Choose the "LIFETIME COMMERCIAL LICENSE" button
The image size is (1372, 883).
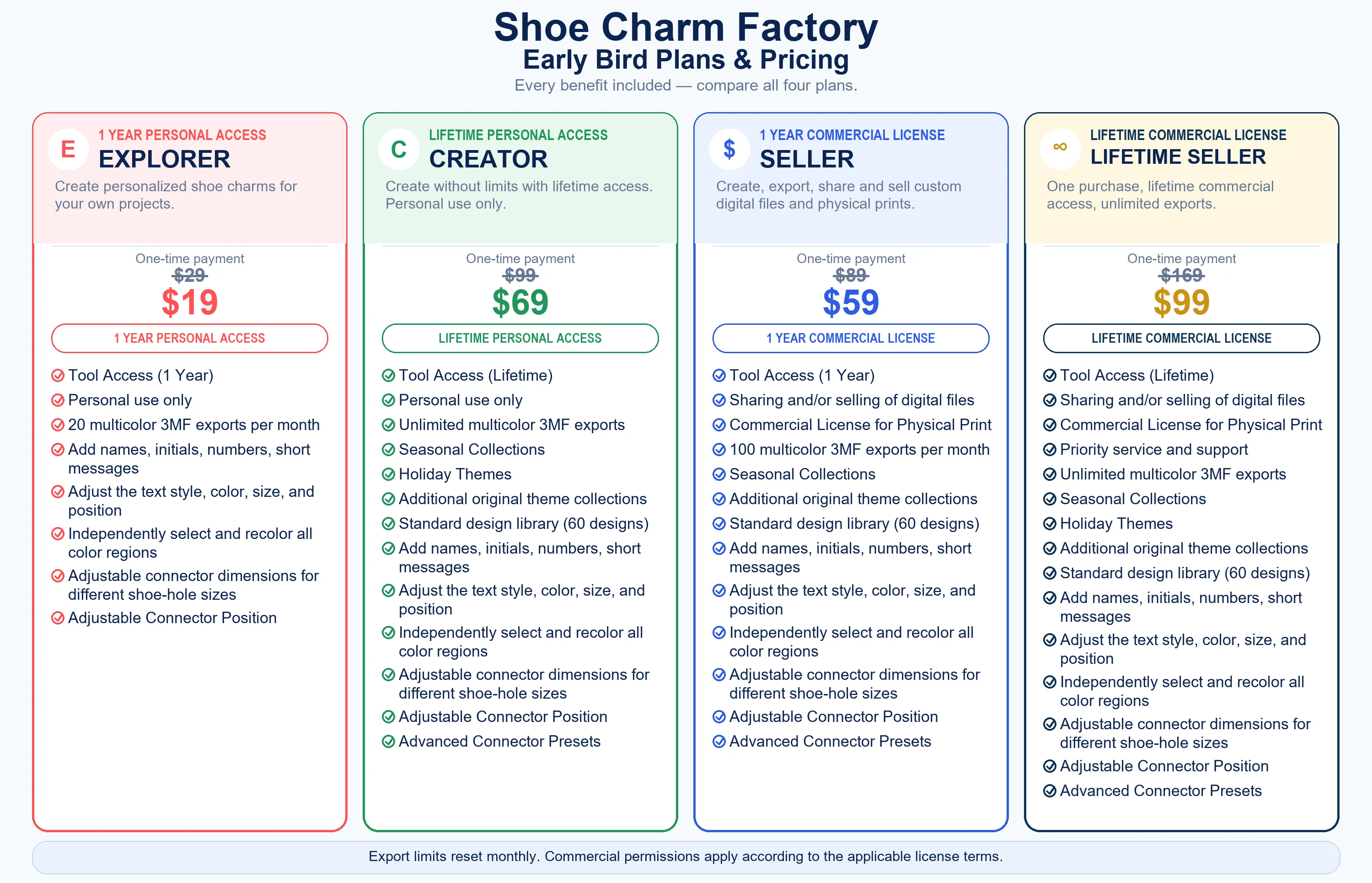[1182, 338]
